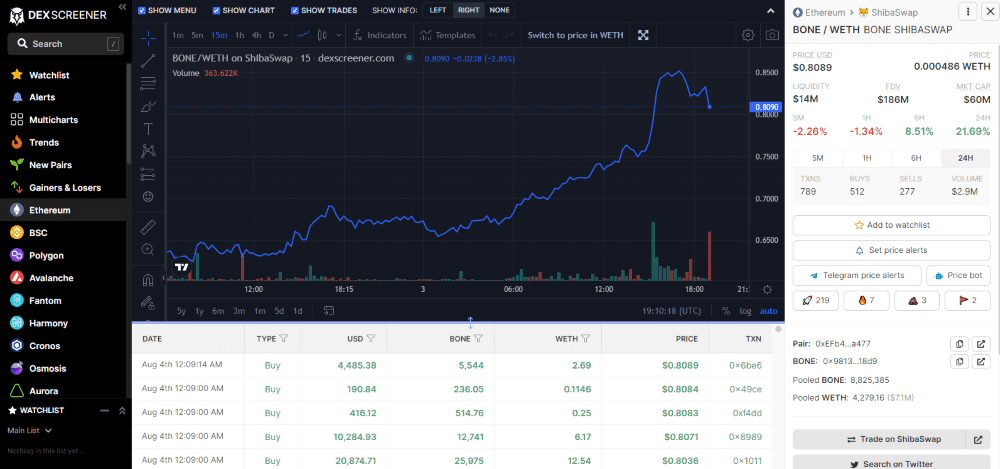Select the crosshair cursor tool
The width and height of the screenshot is (1000, 469).
tap(148, 38)
